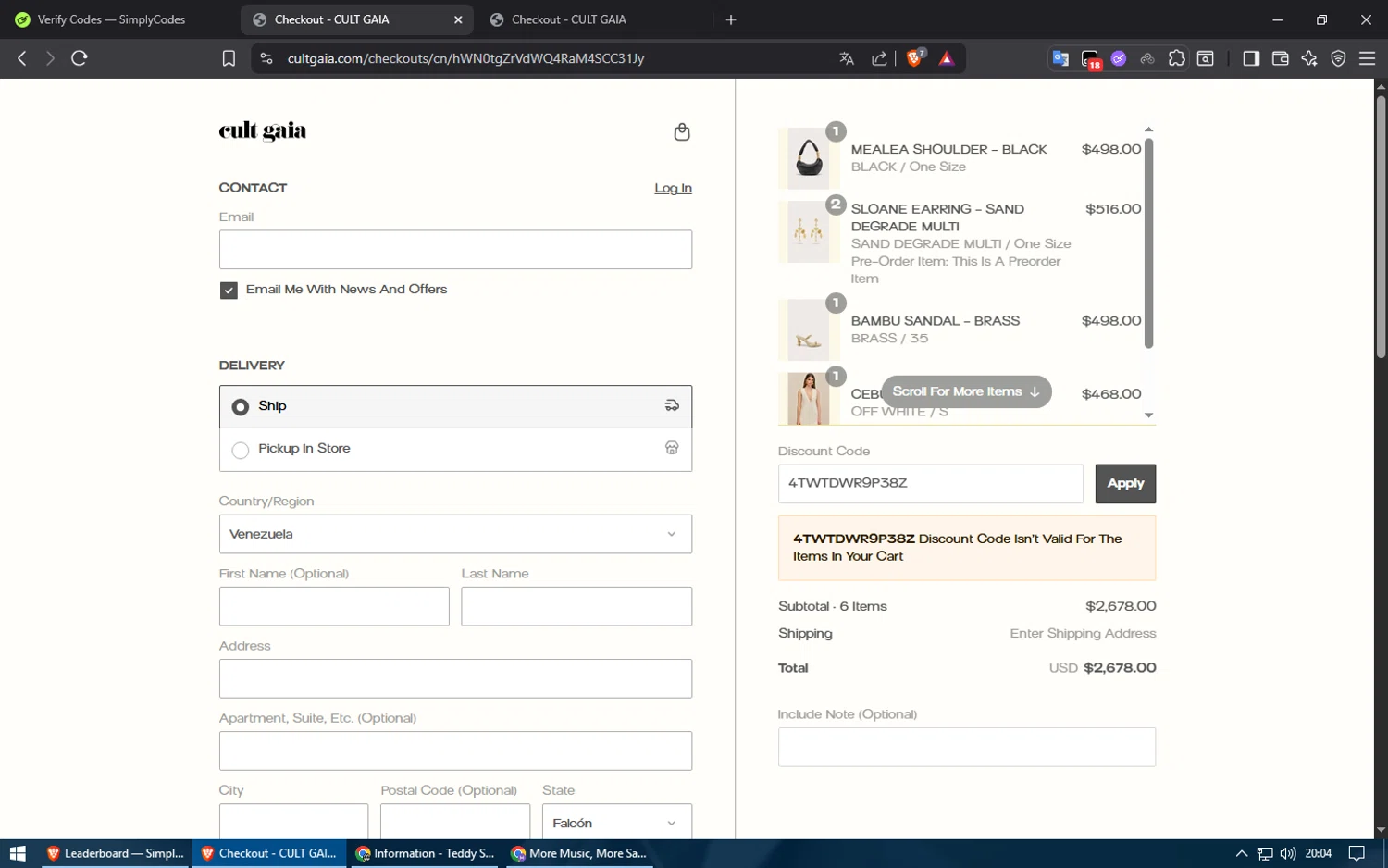Viewport: 1388px width, 868px height.
Task: Bookmark this page with the bookmark icon
Action: 229,58
